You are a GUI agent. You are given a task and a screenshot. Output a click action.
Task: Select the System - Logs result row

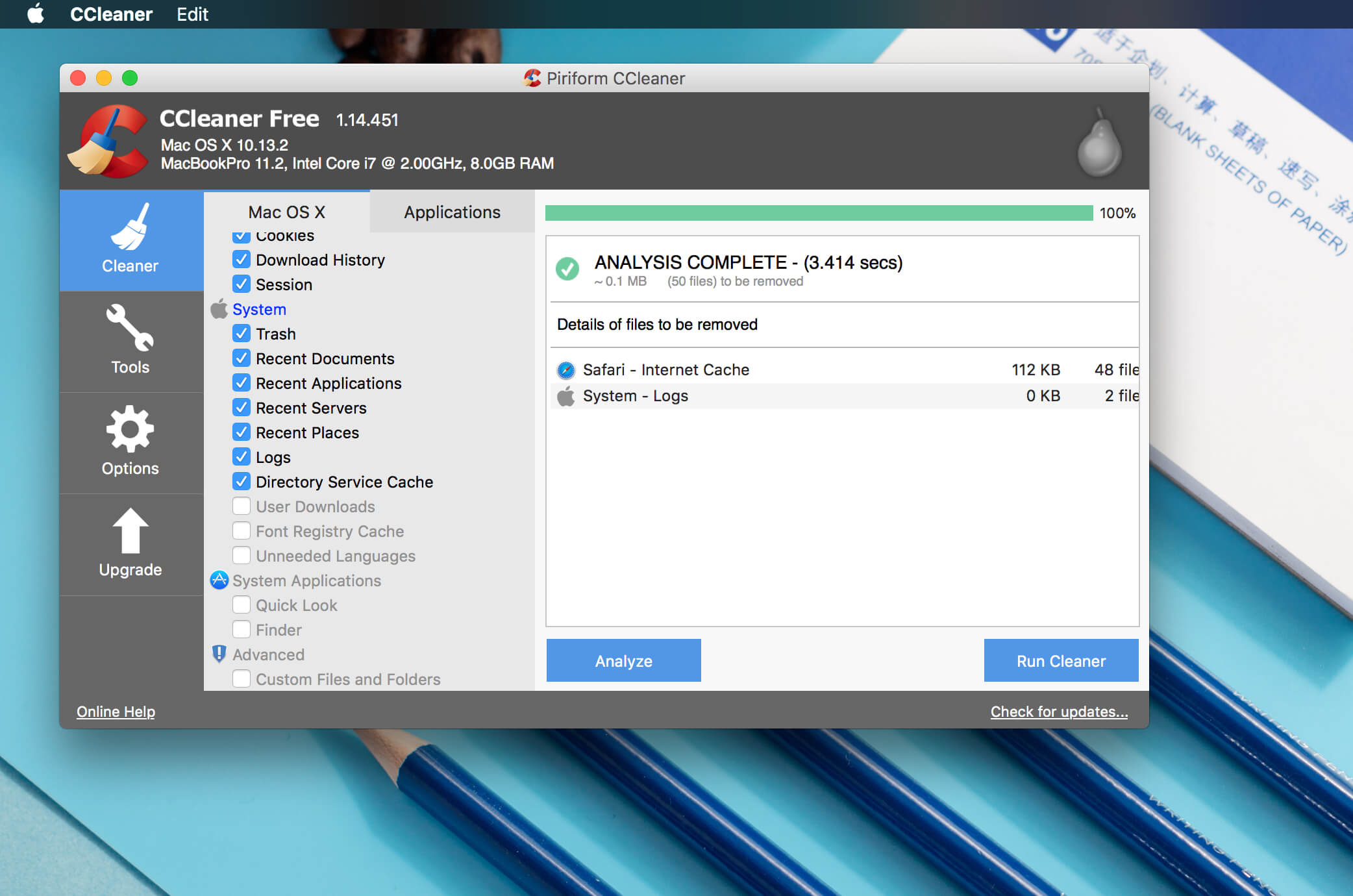[x=845, y=396]
